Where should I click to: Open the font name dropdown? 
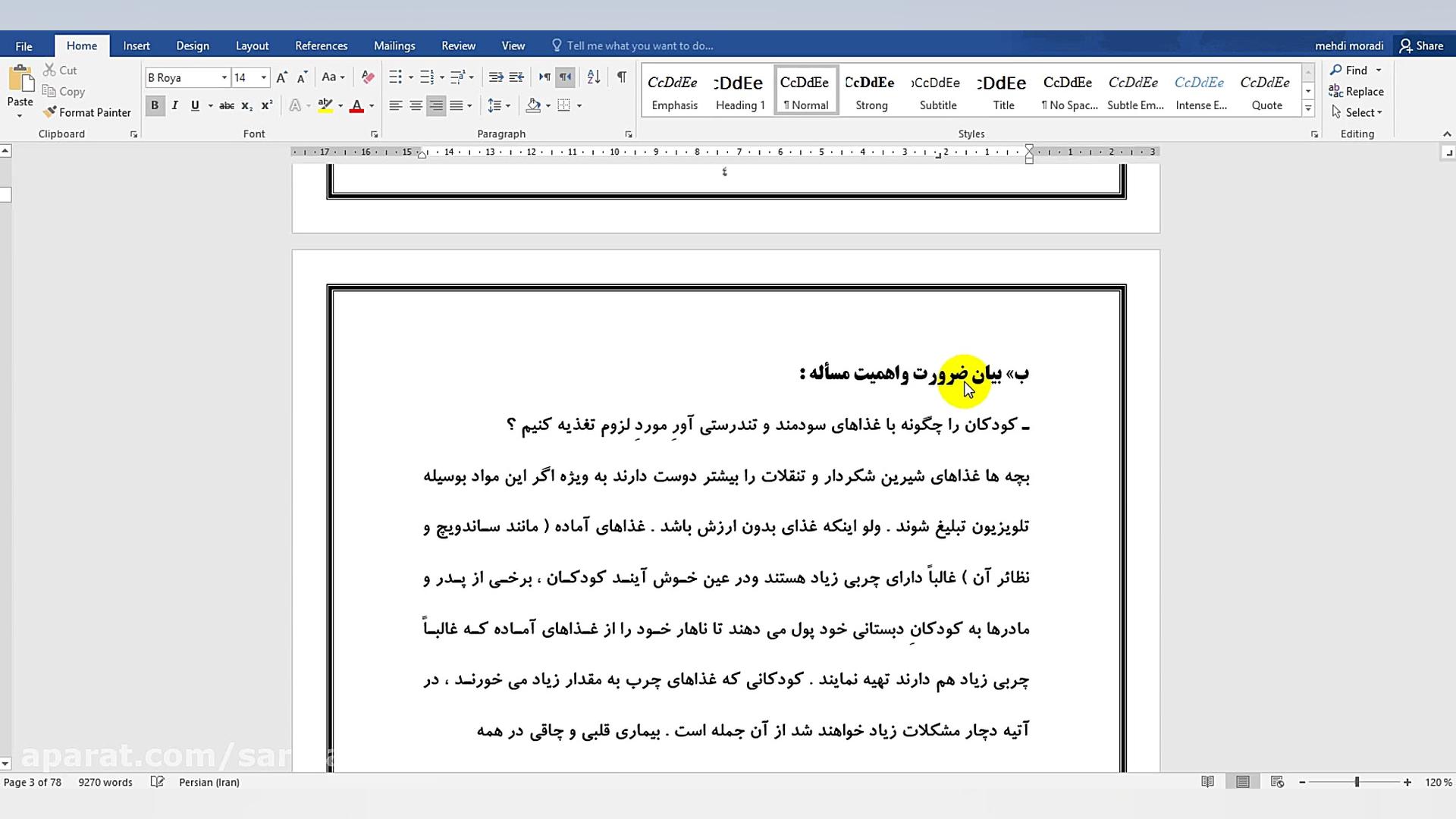224,77
